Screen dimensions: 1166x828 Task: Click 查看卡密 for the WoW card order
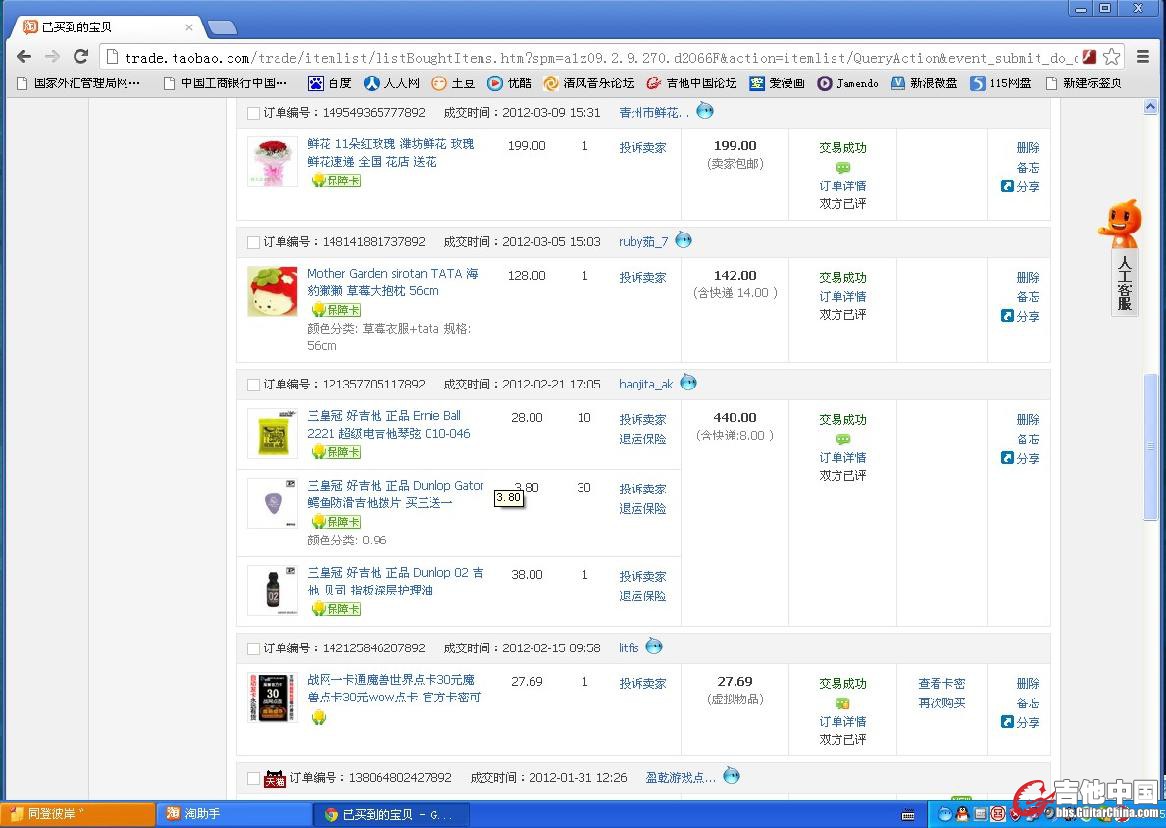(941, 684)
